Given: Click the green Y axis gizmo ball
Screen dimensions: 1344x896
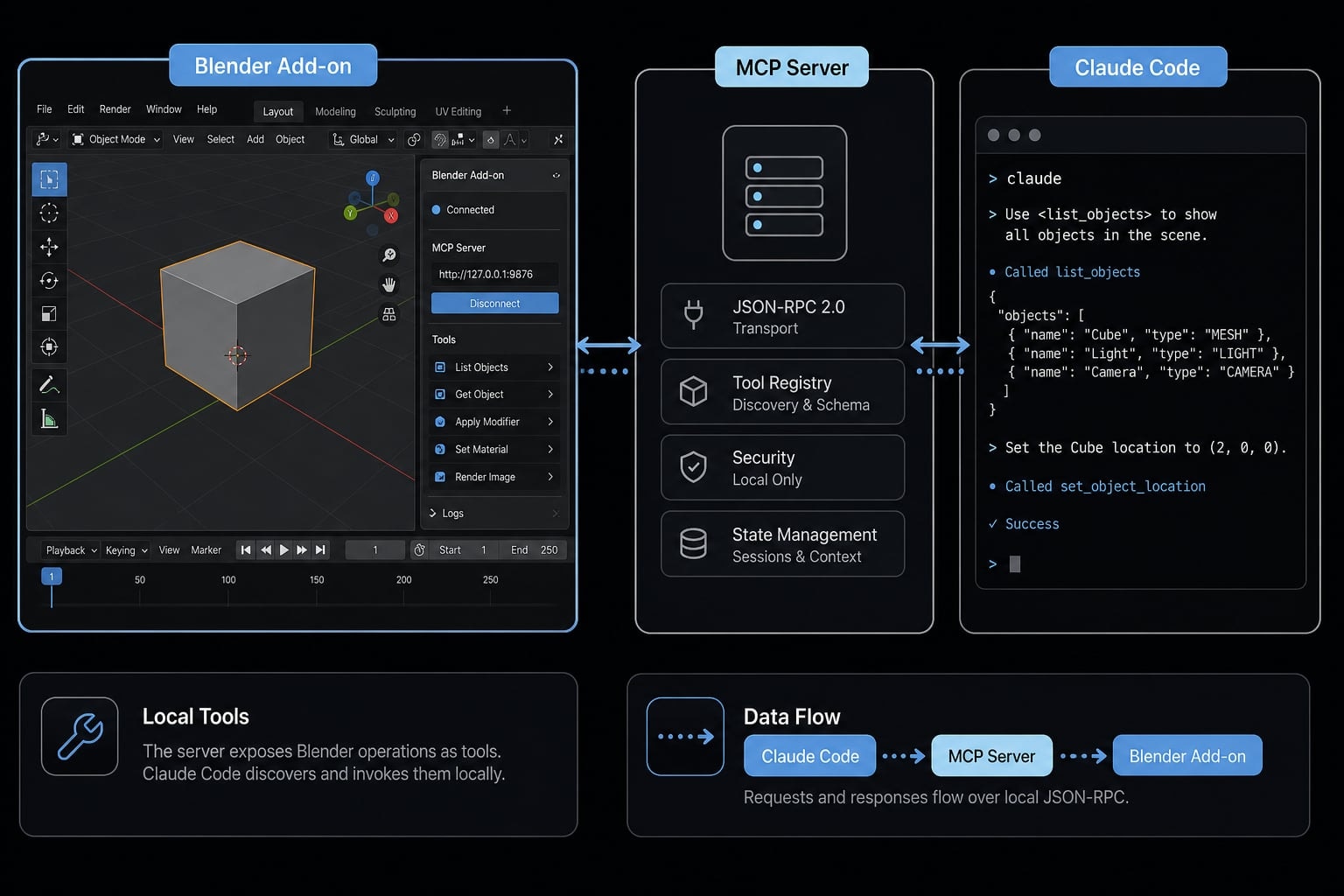Looking at the screenshot, I should pos(350,213).
